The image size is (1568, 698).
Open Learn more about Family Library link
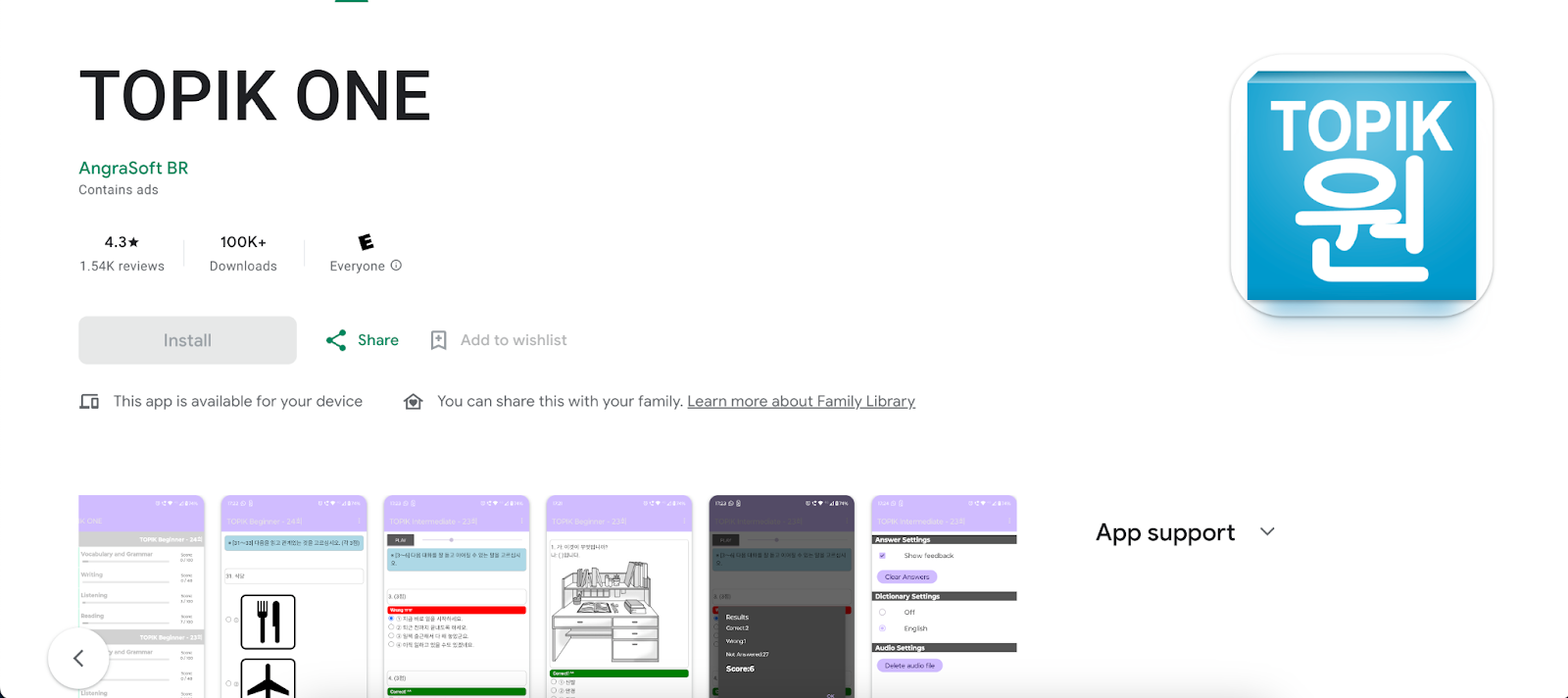point(801,401)
